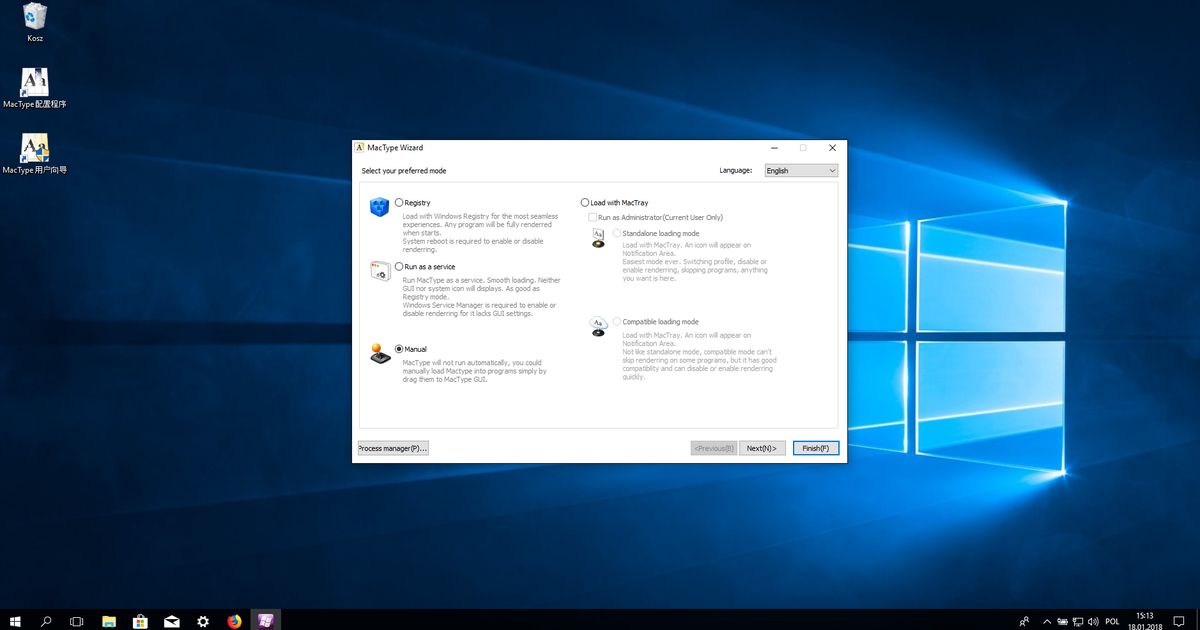The height and width of the screenshot is (630, 1200).
Task: Launch Firefox from the taskbar
Action: click(234, 621)
